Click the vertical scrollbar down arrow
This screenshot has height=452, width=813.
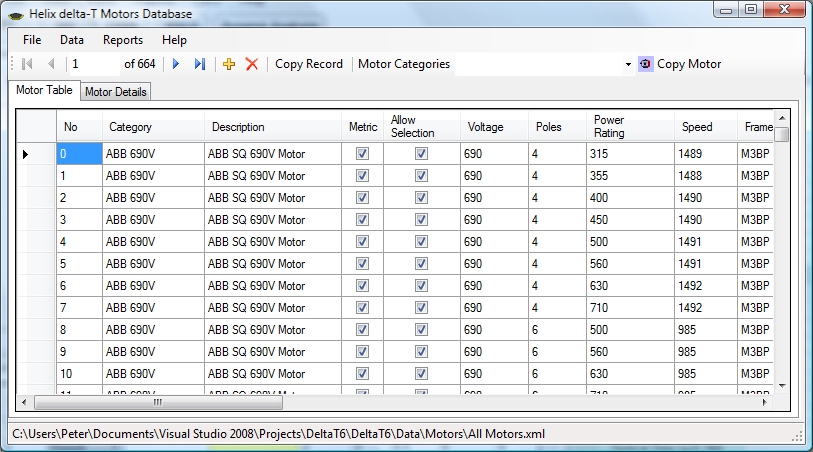[782, 386]
